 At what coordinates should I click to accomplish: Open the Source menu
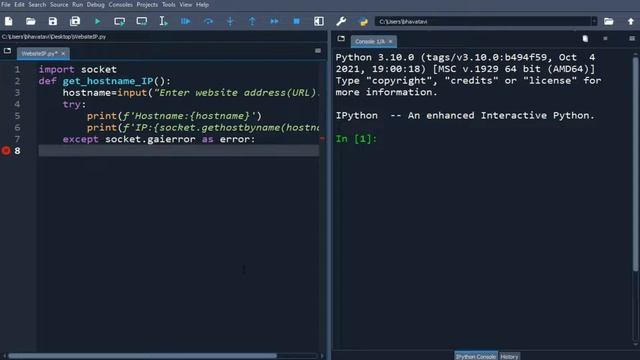pyautogui.click(x=59, y=4)
